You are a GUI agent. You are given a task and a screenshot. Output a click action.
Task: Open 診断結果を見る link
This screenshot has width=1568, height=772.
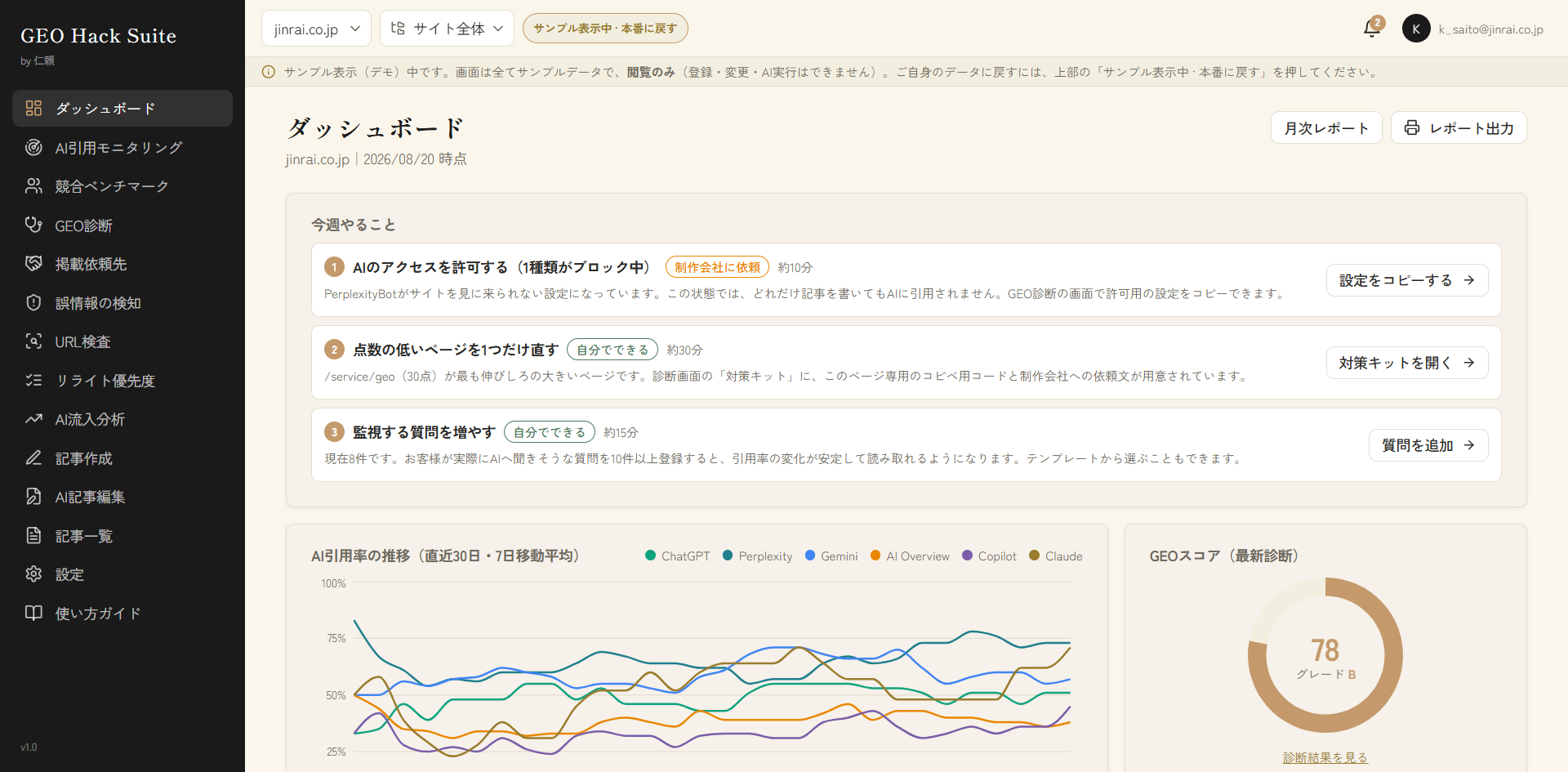pyautogui.click(x=1325, y=757)
